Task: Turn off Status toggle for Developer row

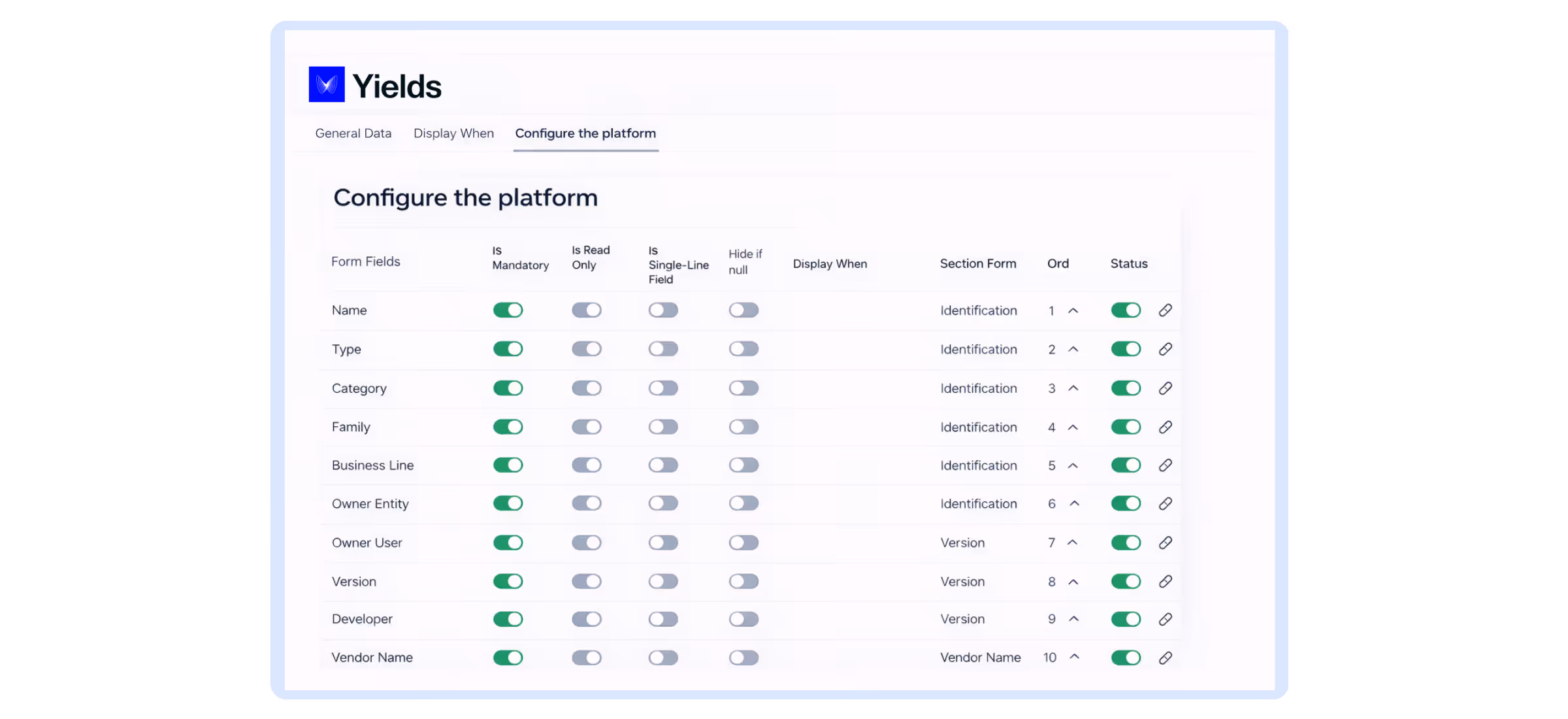Action: coord(1126,619)
